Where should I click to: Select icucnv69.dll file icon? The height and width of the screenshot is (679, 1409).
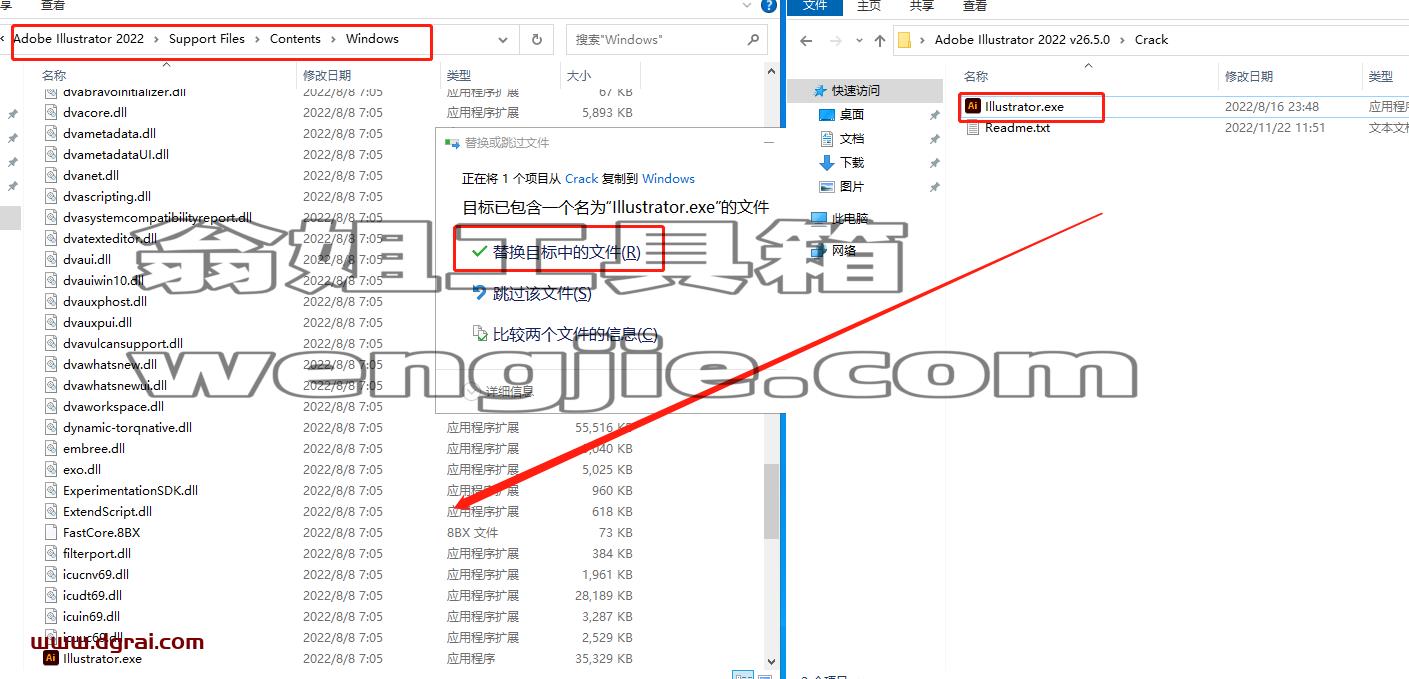click(x=51, y=574)
